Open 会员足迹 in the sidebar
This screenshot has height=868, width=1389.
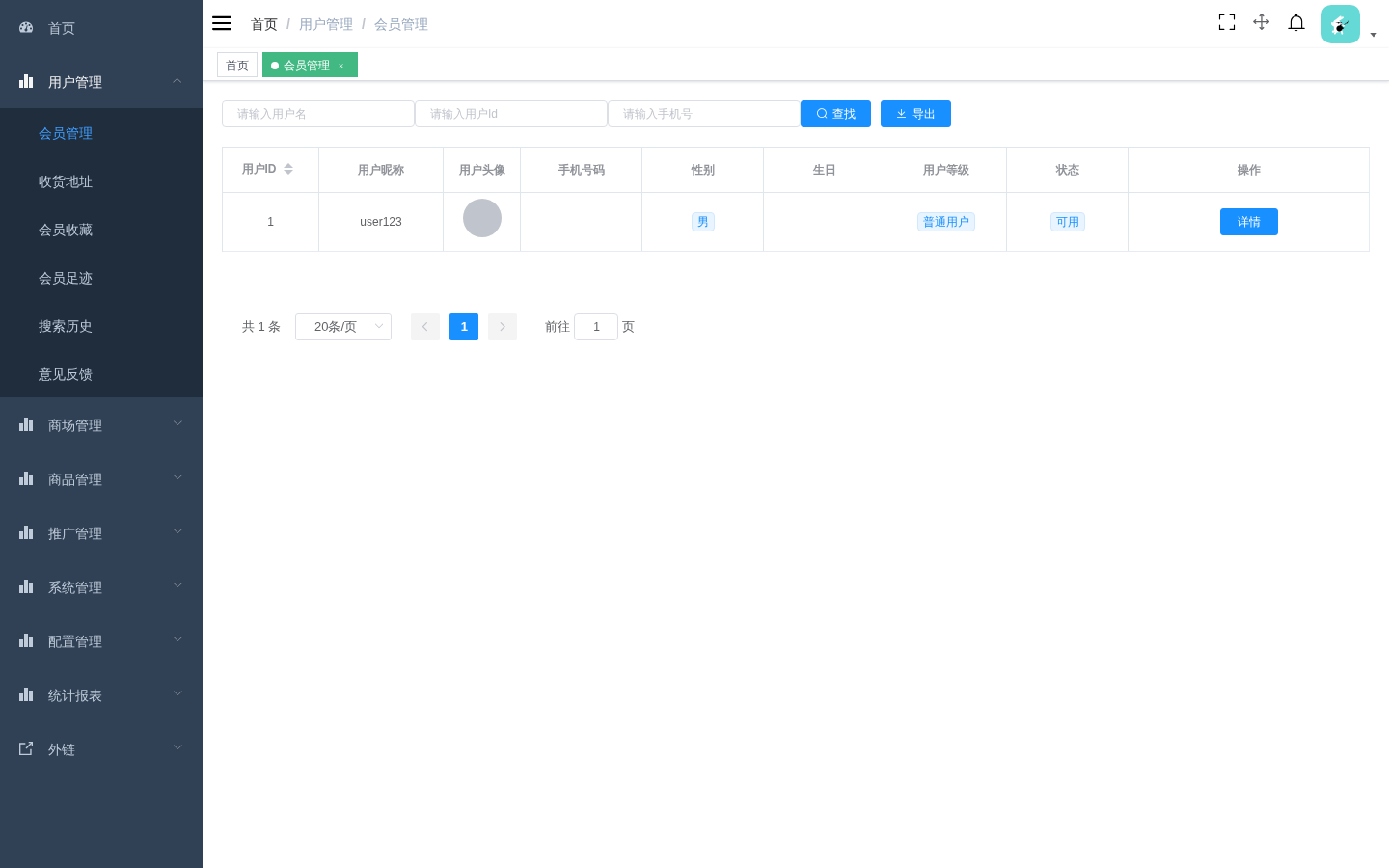(101, 278)
